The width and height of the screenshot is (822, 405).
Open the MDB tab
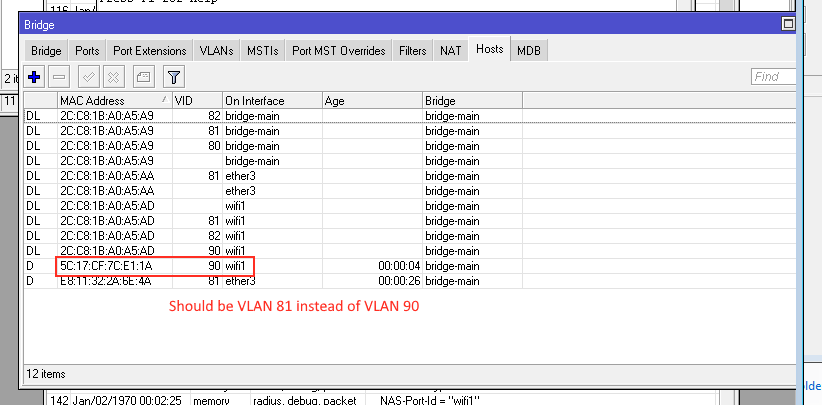528,51
